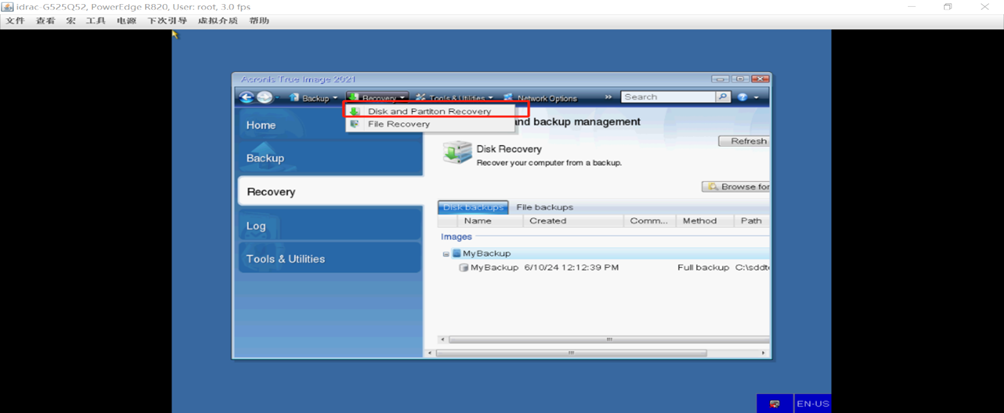This screenshot has width=1004, height=413.
Task: Click the Path column header
Action: click(752, 221)
